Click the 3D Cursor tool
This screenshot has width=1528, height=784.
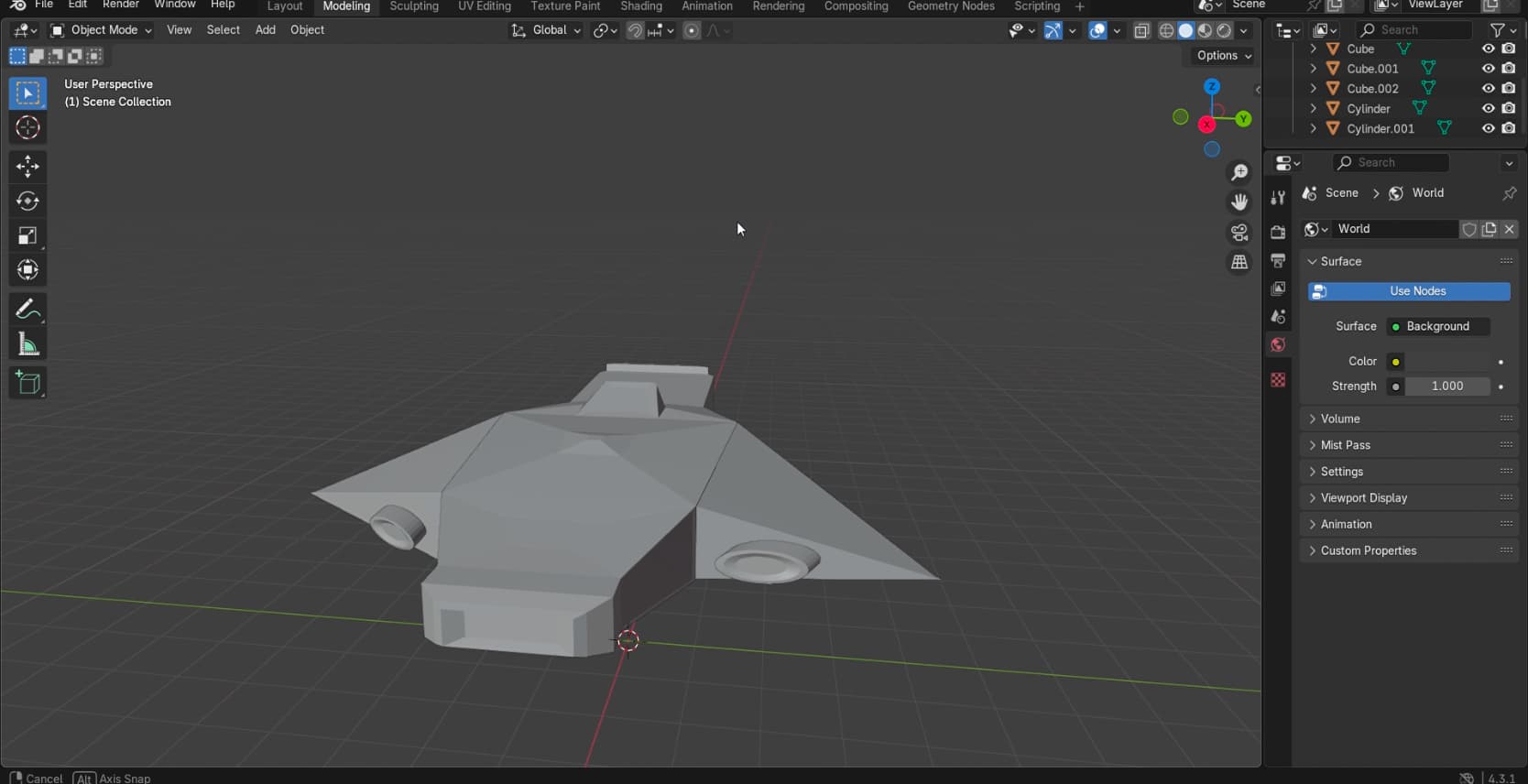click(x=27, y=127)
